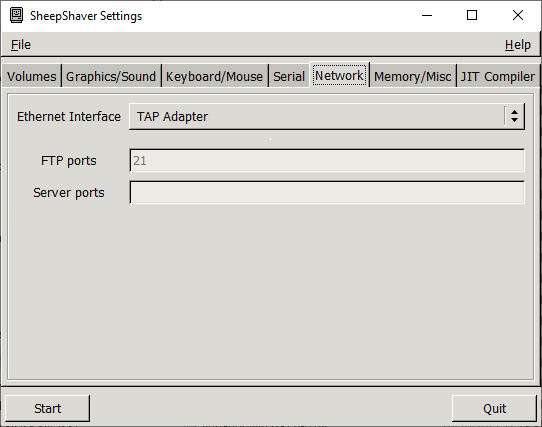
Task: Open the Help menu
Action: tap(517, 45)
